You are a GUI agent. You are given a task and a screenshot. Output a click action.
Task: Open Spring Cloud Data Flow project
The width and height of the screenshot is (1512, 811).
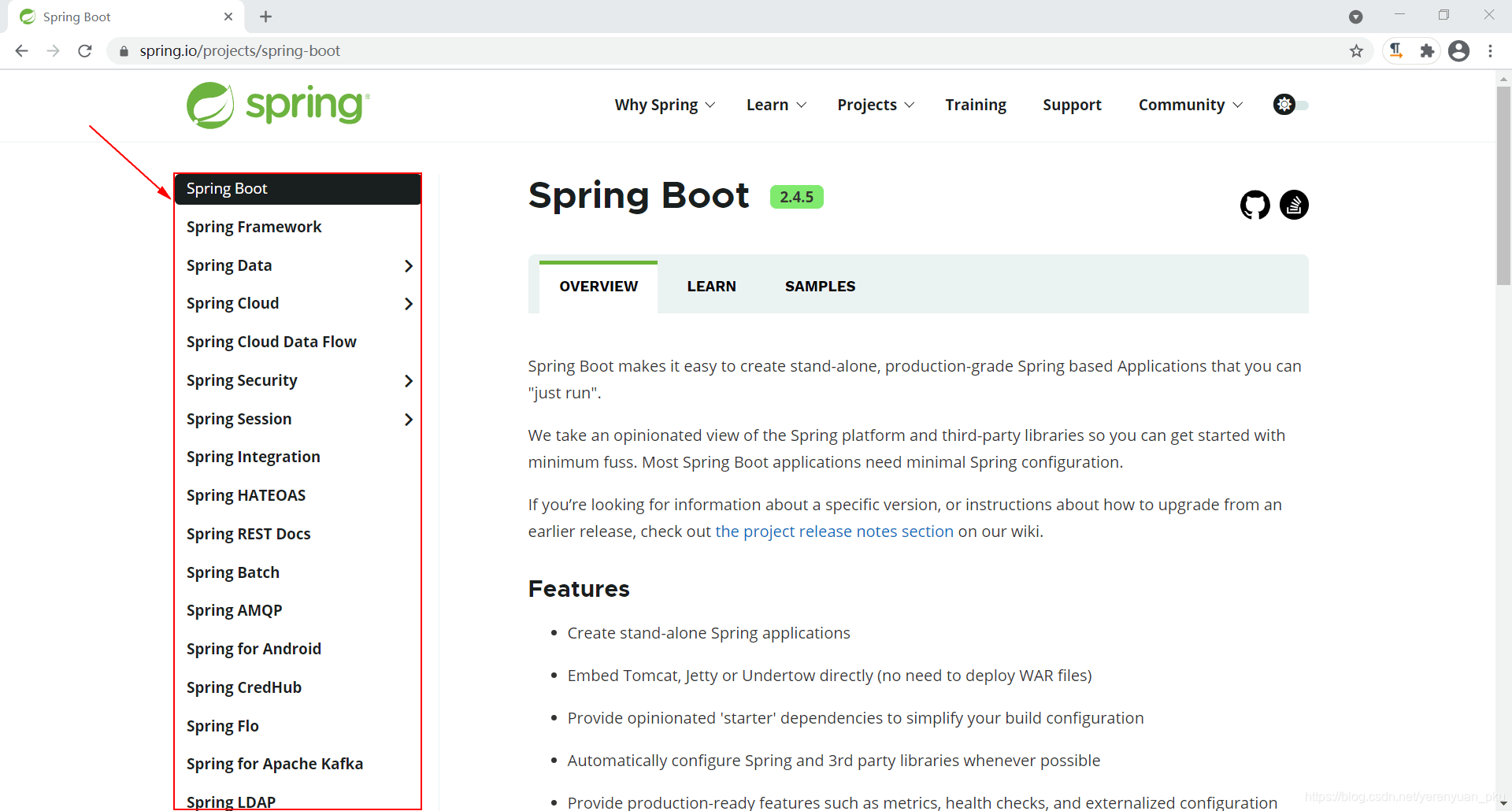pyautogui.click(x=271, y=343)
